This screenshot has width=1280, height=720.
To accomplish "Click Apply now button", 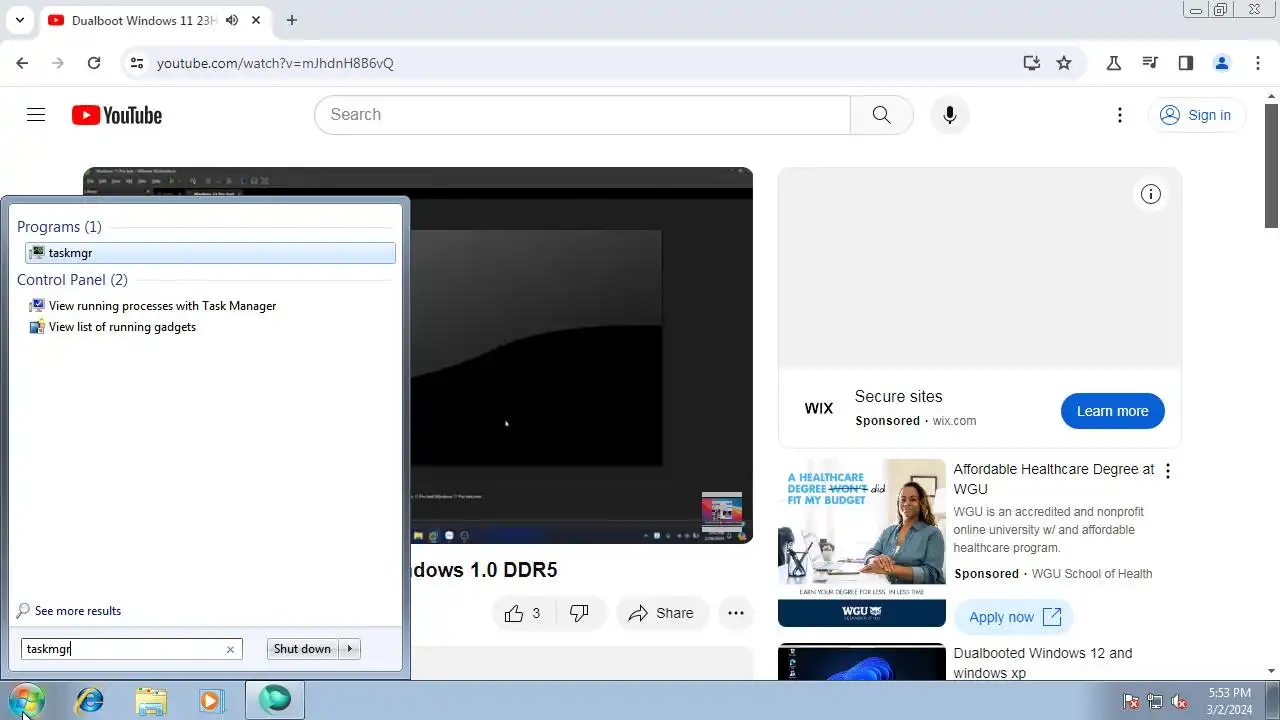I will [x=1014, y=617].
